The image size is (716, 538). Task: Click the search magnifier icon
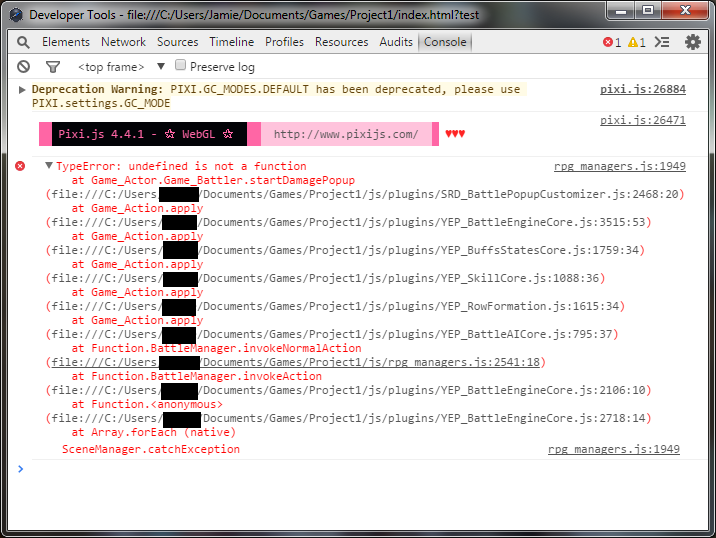point(23,42)
